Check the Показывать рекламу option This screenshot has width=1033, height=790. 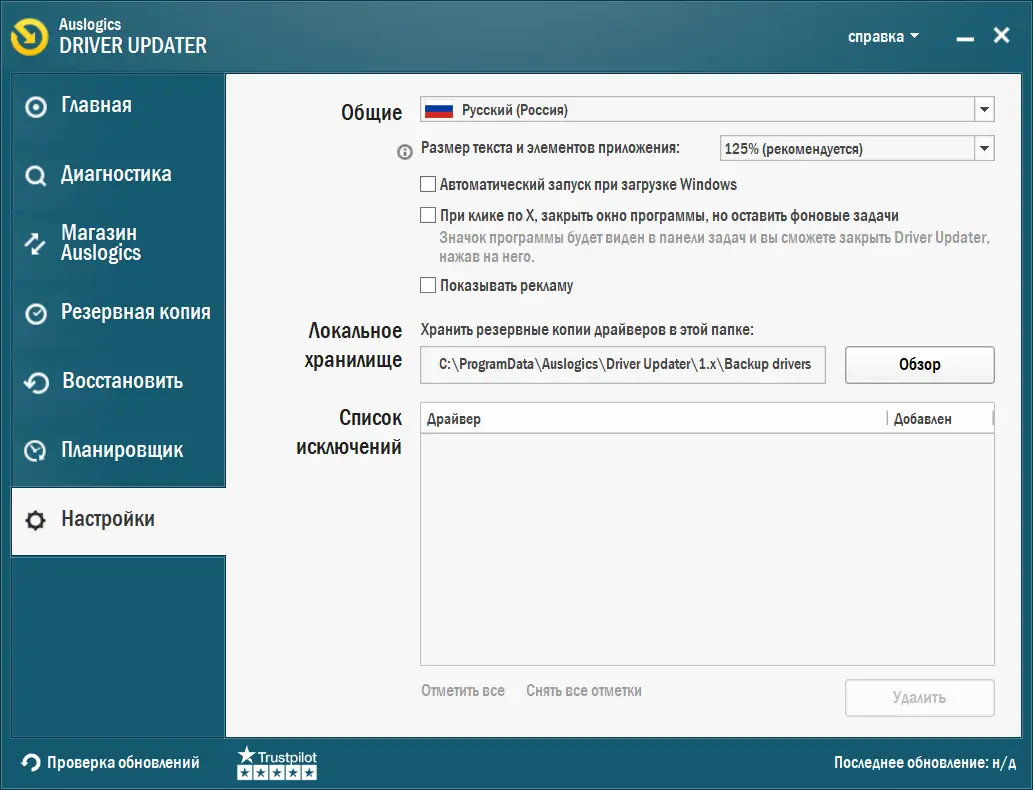[x=428, y=285]
